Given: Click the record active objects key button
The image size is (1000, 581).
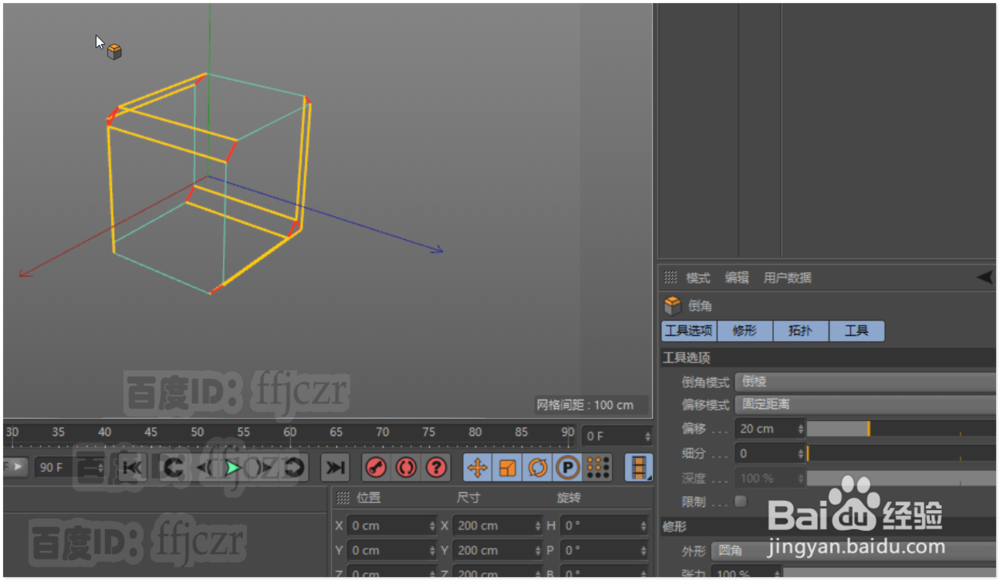Looking at the screenshot, I should [376, 467].
